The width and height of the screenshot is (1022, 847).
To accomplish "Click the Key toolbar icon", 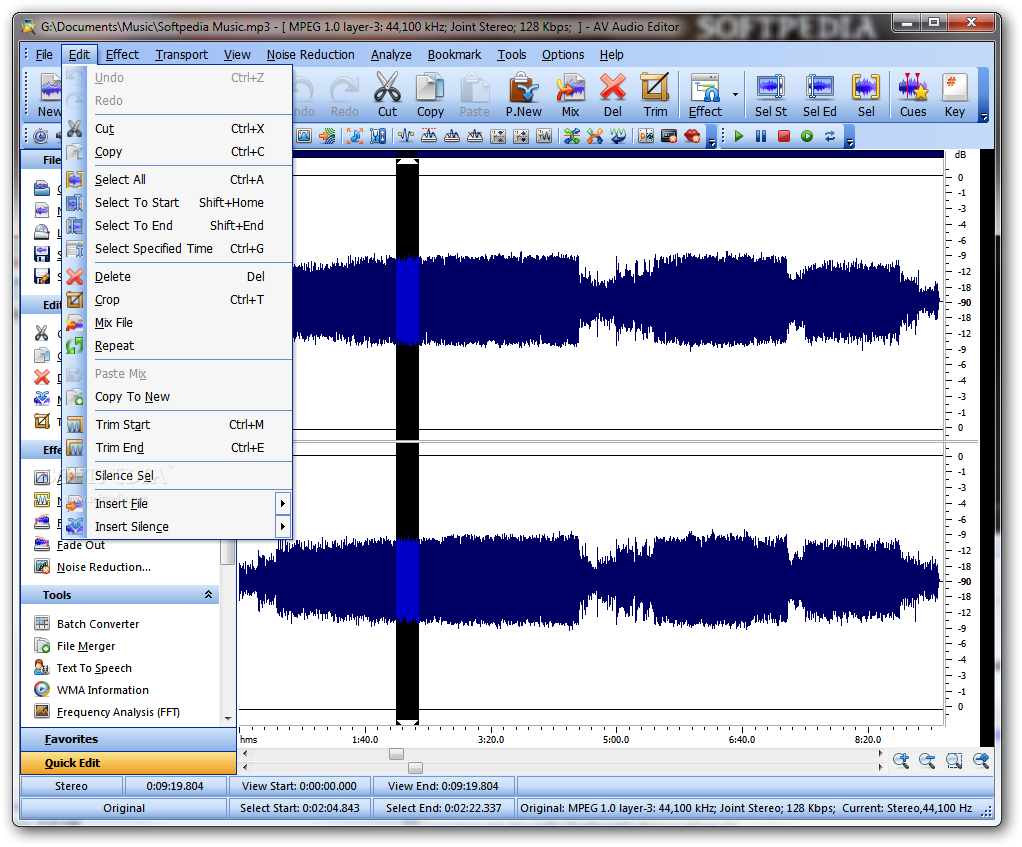I will [x=954, y=88].
